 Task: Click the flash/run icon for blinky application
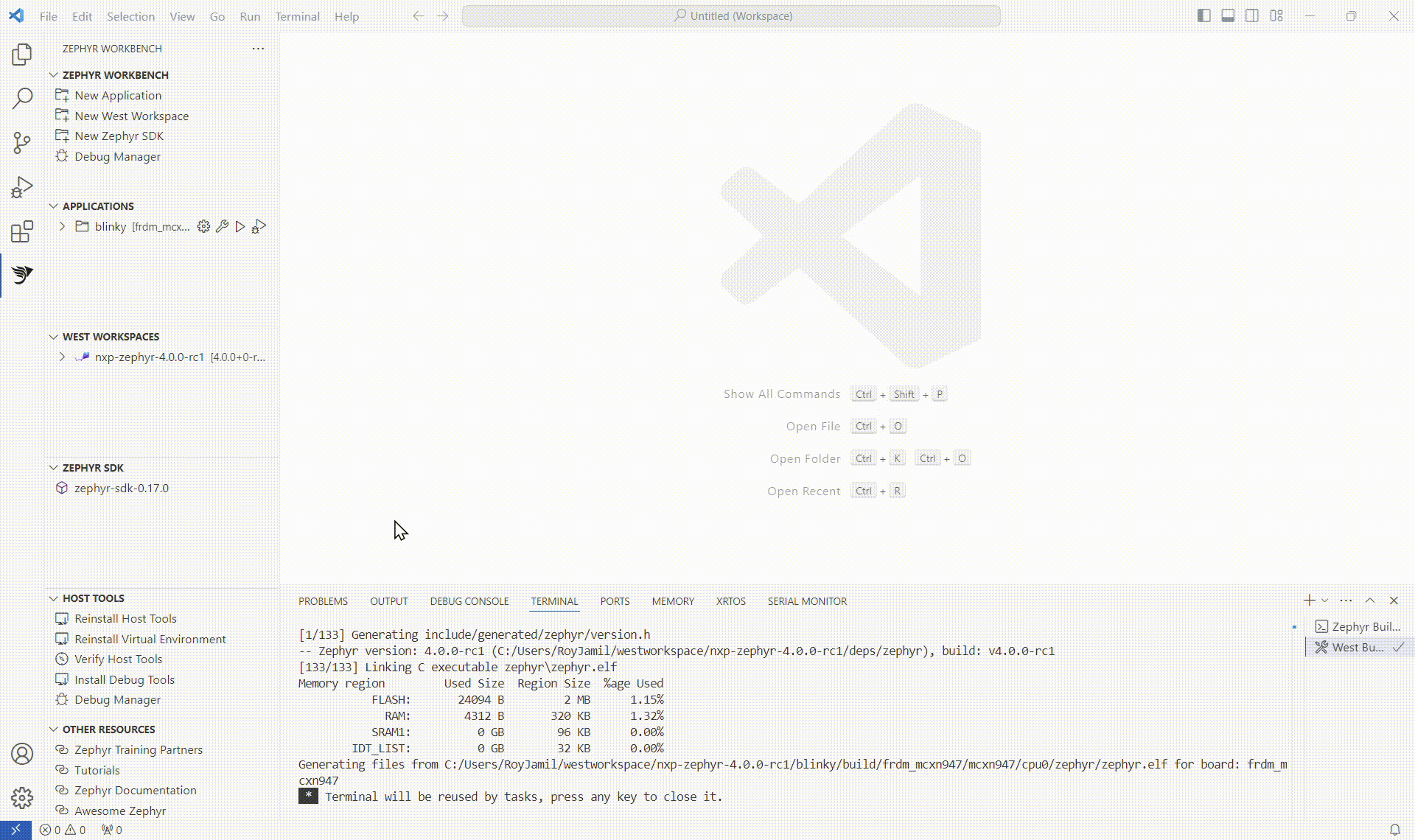(240, 226)
